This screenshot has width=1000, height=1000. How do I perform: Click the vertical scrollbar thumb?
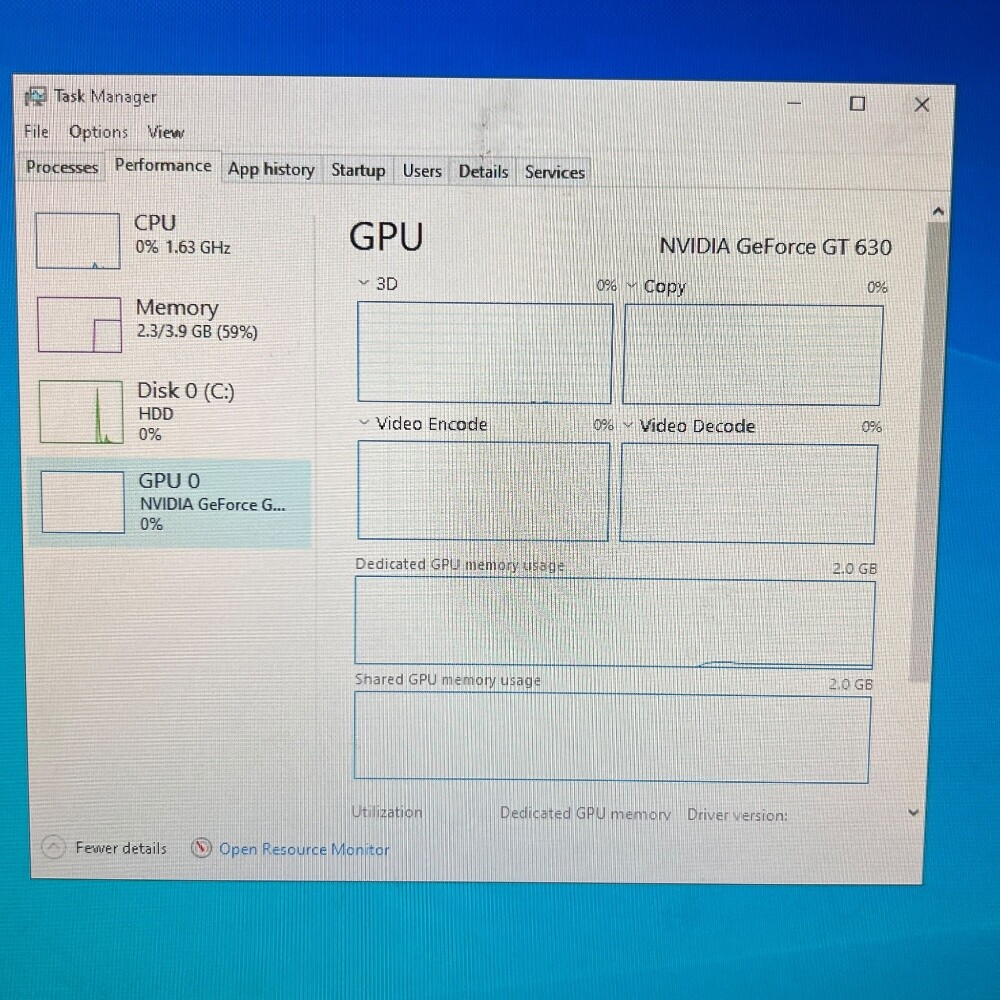929,450
